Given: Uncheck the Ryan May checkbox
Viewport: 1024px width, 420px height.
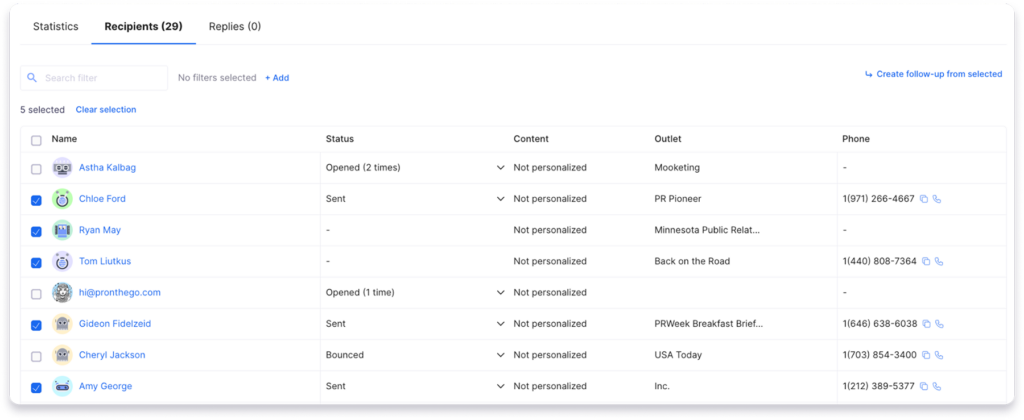Looking at the screenshot, I should [x=37, y=231].
